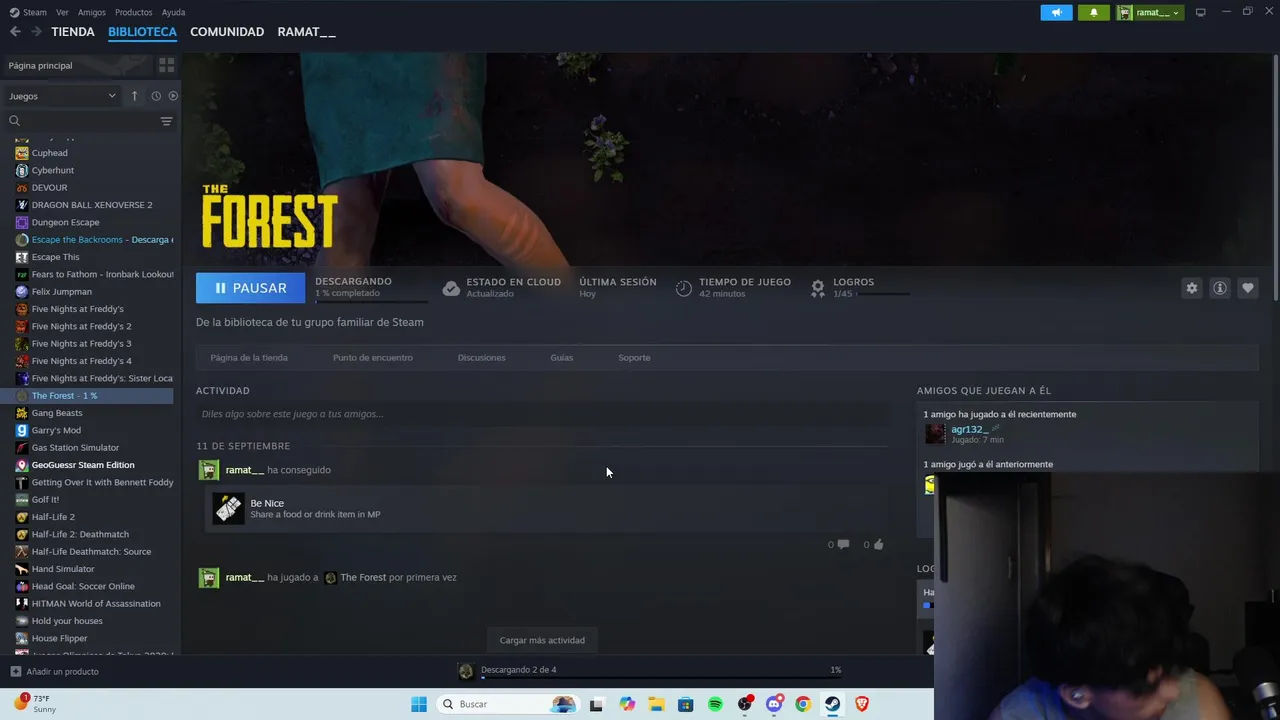The width and height of the screenshot is (1280, 720).
Task: Open Spotify from the taskbar
Action: [715, 704]
